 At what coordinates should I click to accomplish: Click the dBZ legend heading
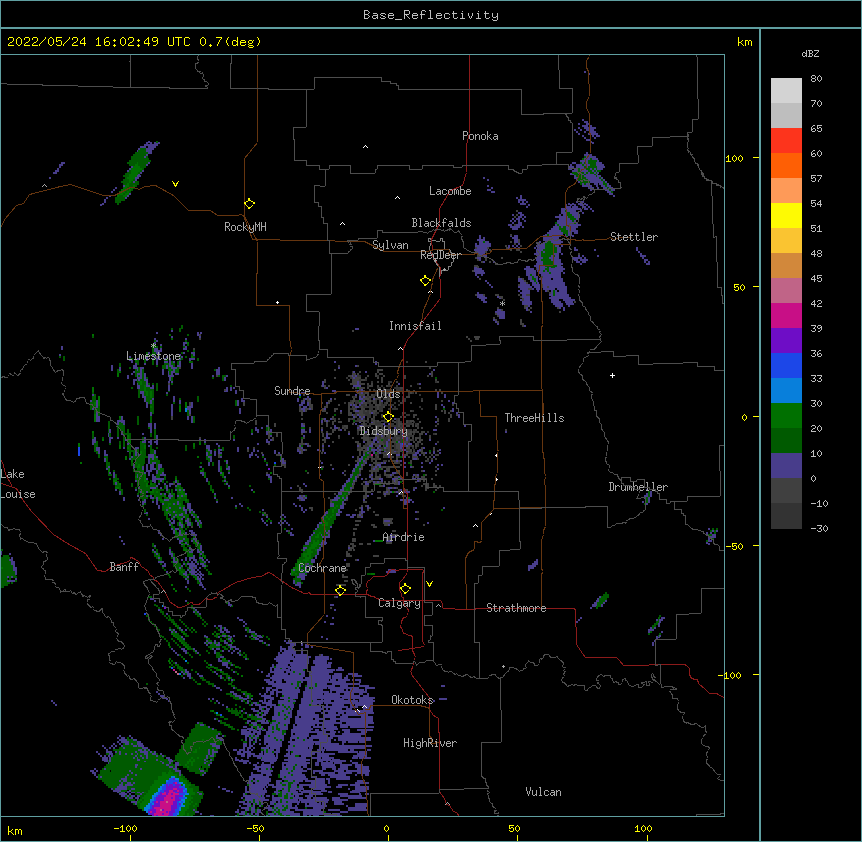[810, 53]
